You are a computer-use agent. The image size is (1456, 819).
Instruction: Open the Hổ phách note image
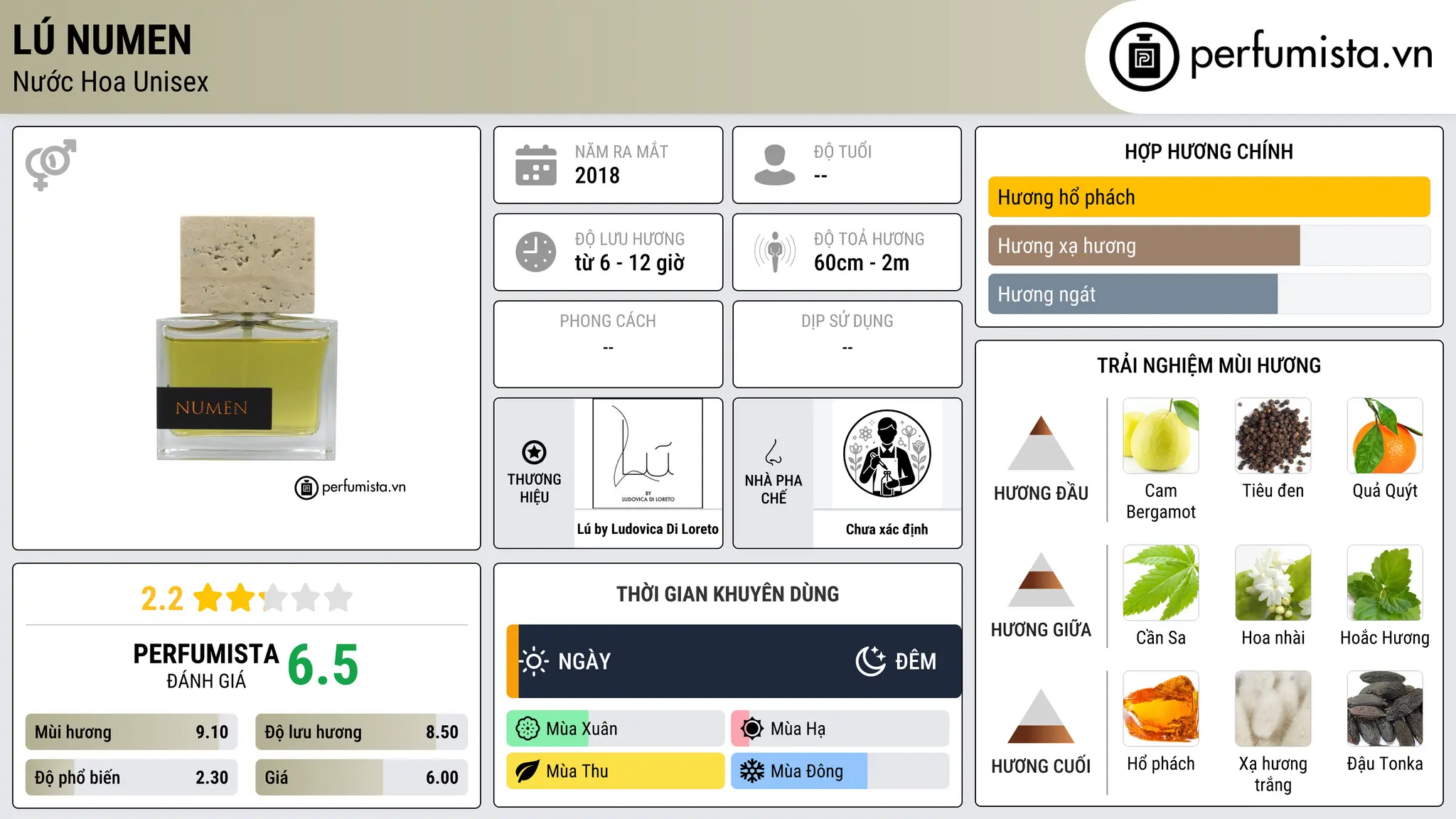(1161, 709)
